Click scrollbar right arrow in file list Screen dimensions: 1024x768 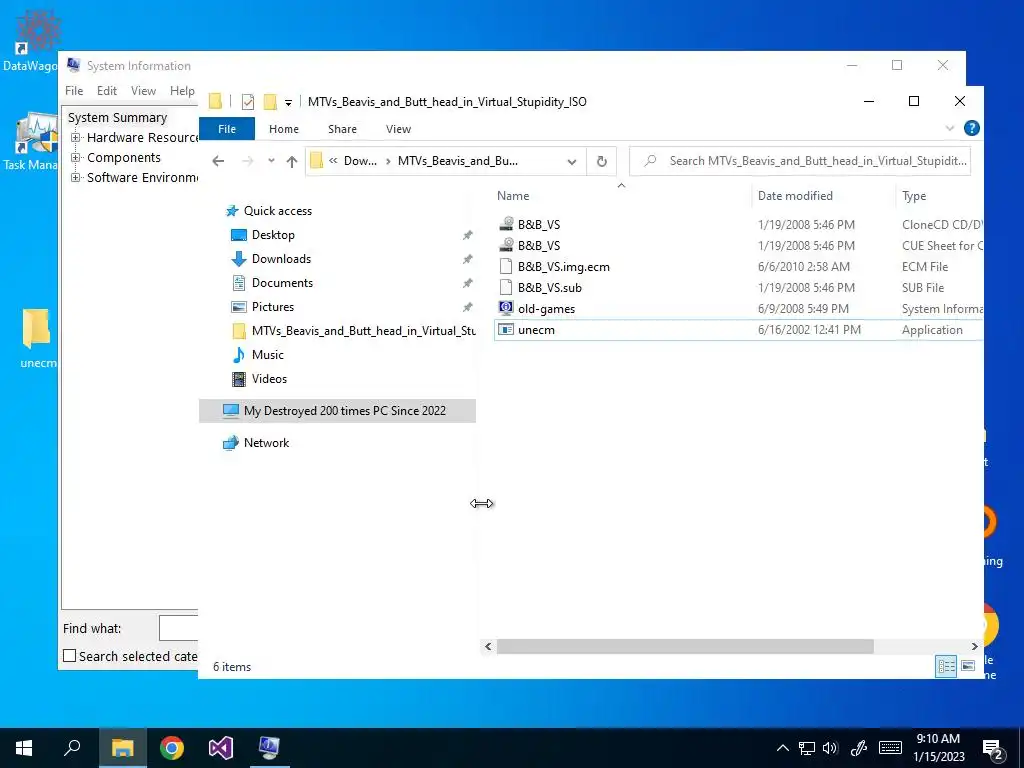pyautogui.click(x=974, y=646)
